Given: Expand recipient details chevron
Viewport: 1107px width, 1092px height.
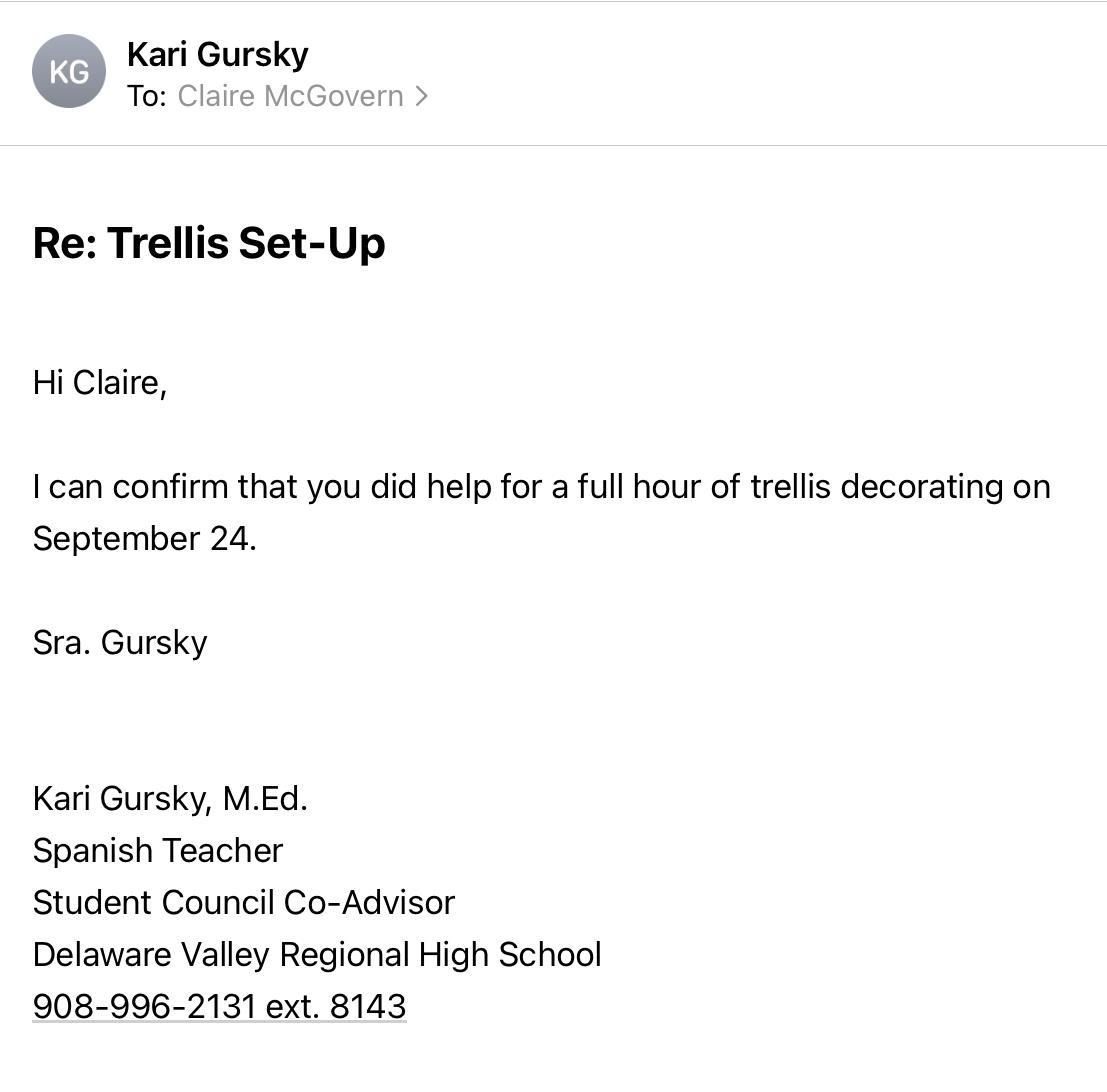Looking at the screenshot, I should [422, 96].
